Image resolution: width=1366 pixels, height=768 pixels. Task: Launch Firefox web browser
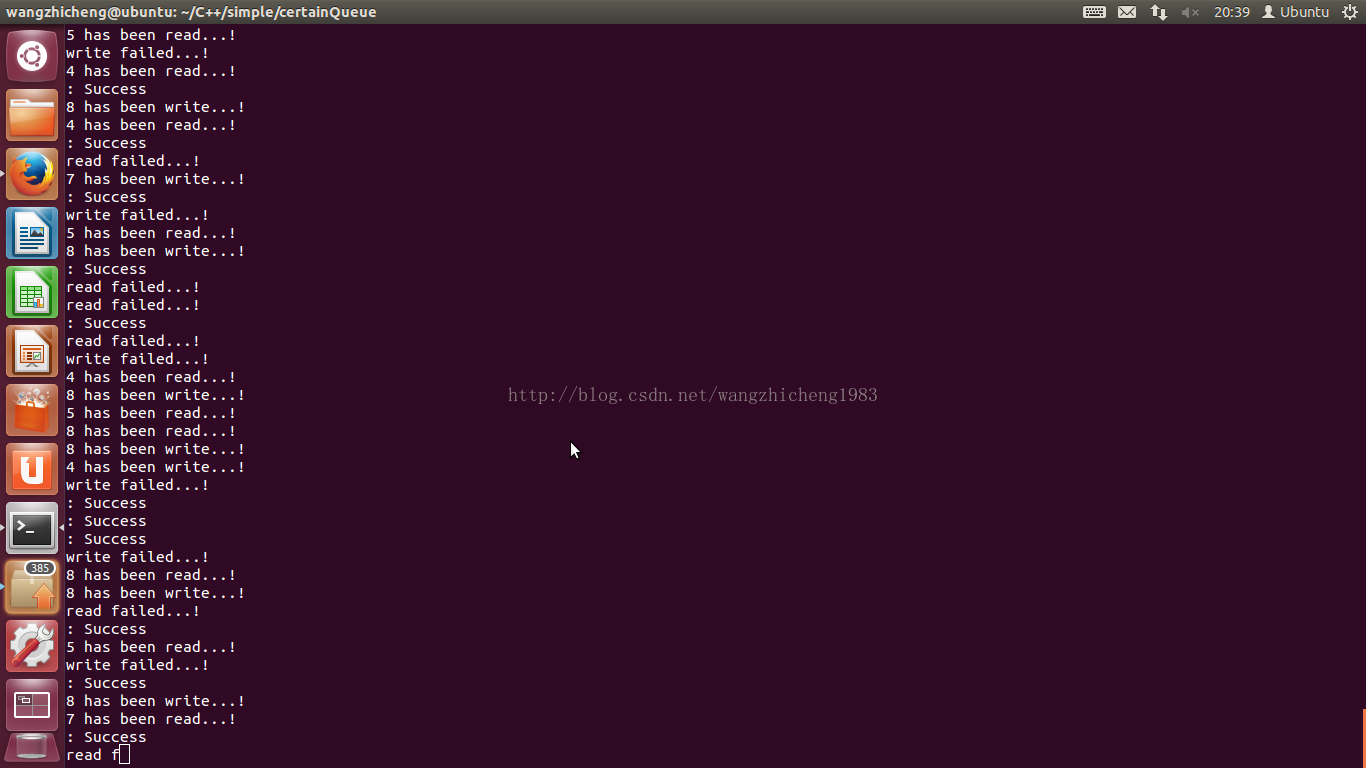click(32, 174)
